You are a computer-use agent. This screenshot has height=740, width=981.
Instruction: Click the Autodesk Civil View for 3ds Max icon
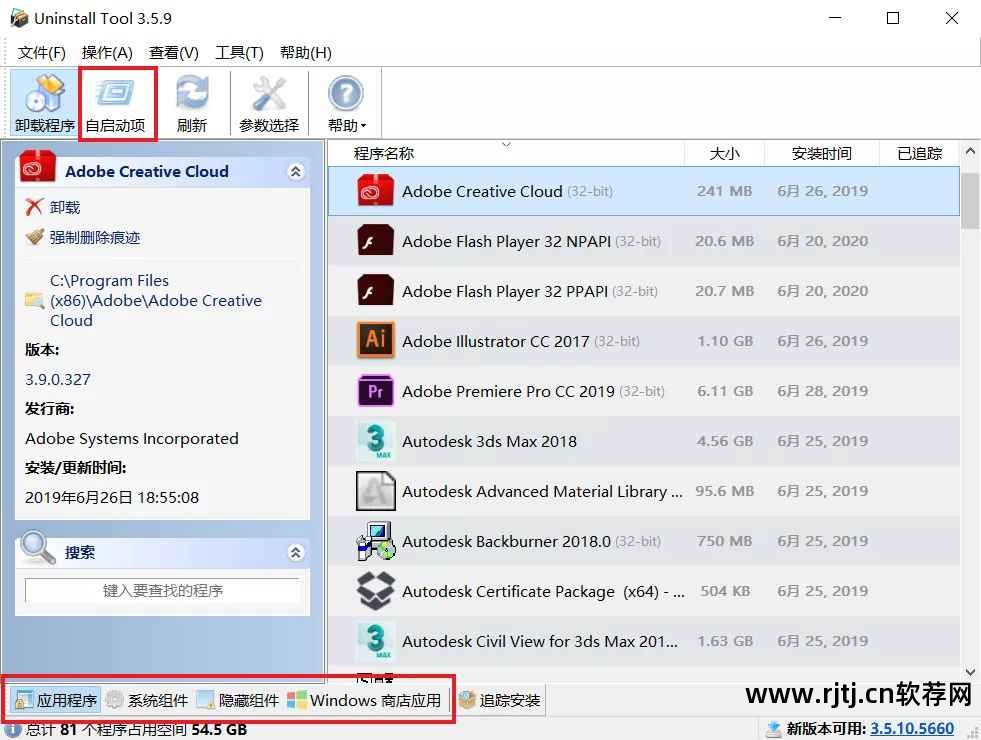[x=375, y=641]
